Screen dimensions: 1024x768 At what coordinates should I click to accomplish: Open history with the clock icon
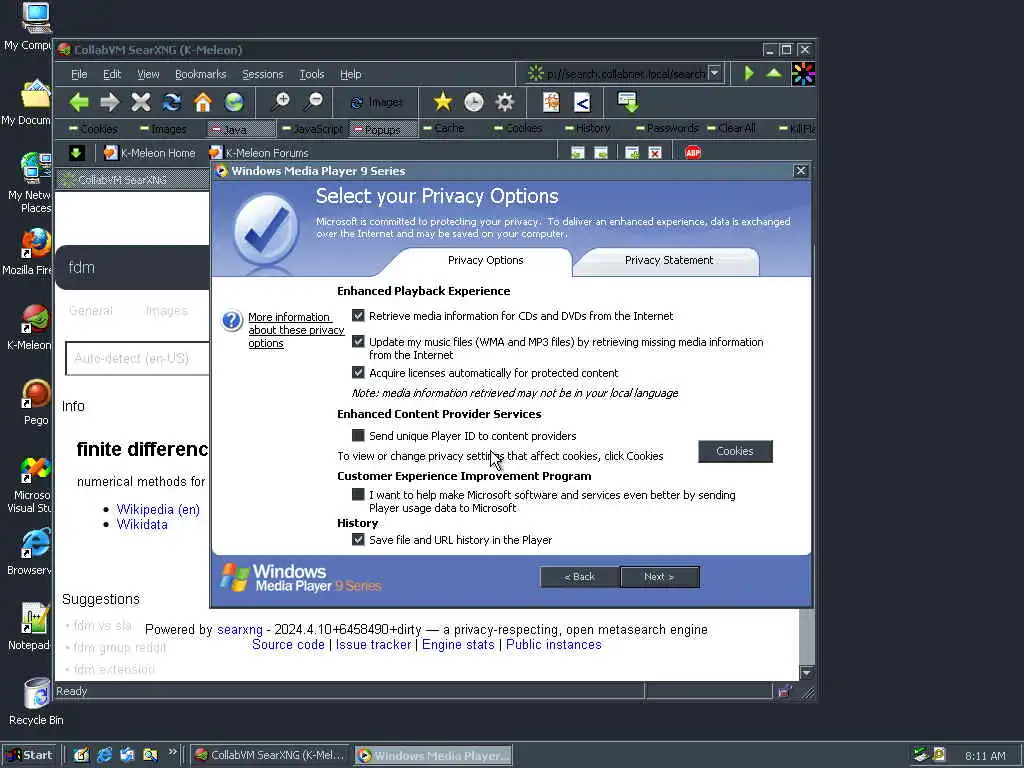[x=473, y=102]
